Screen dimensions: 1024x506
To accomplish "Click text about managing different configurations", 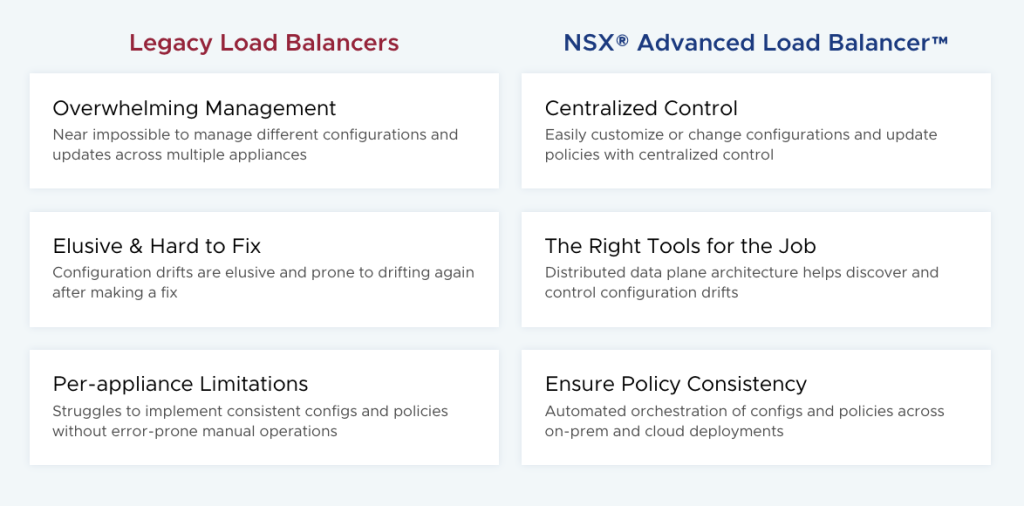I will tap(255, 134).
